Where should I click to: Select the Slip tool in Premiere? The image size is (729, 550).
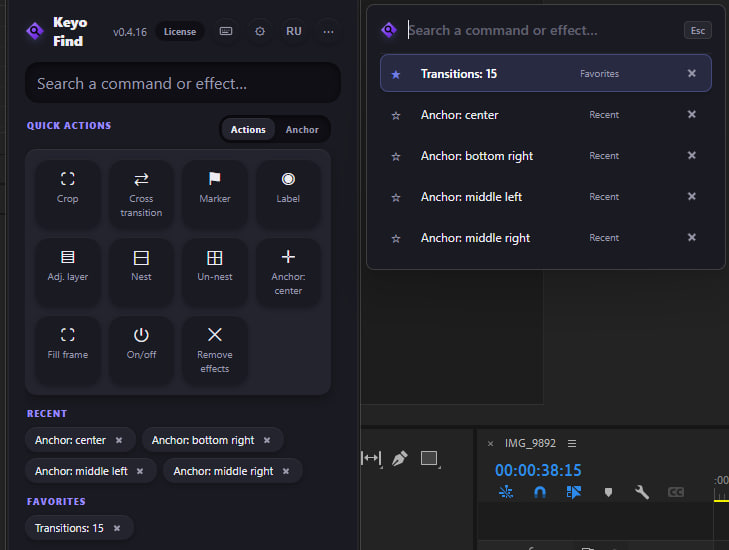[x=371, y=458]
